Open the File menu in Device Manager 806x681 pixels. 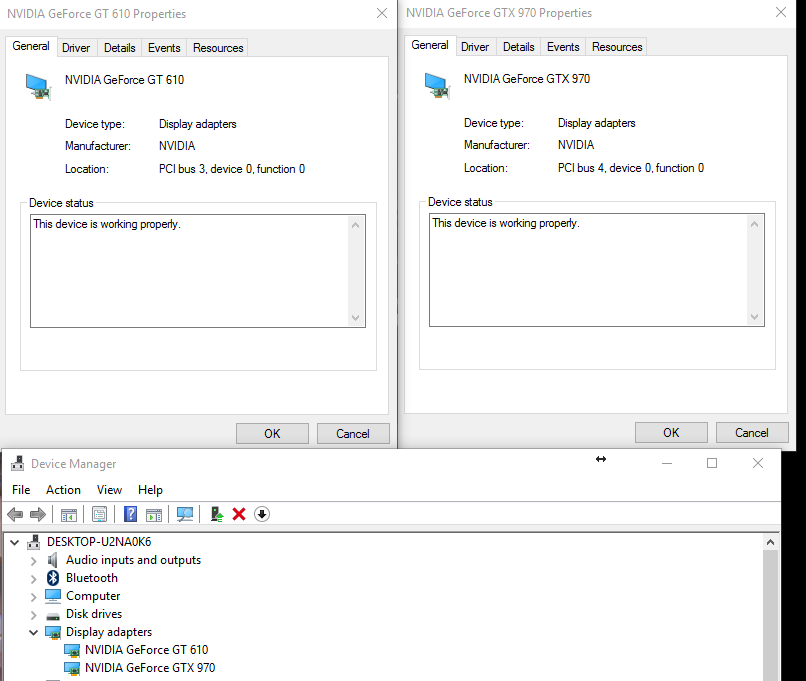[x=21, y=490]
